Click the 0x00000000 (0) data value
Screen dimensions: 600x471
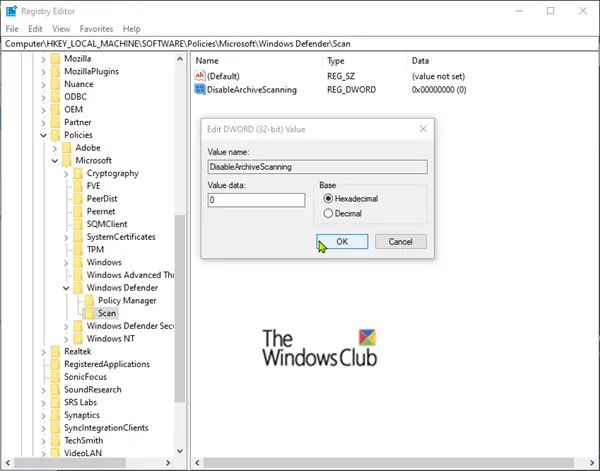pyautogui.click(x=439, y=90)
